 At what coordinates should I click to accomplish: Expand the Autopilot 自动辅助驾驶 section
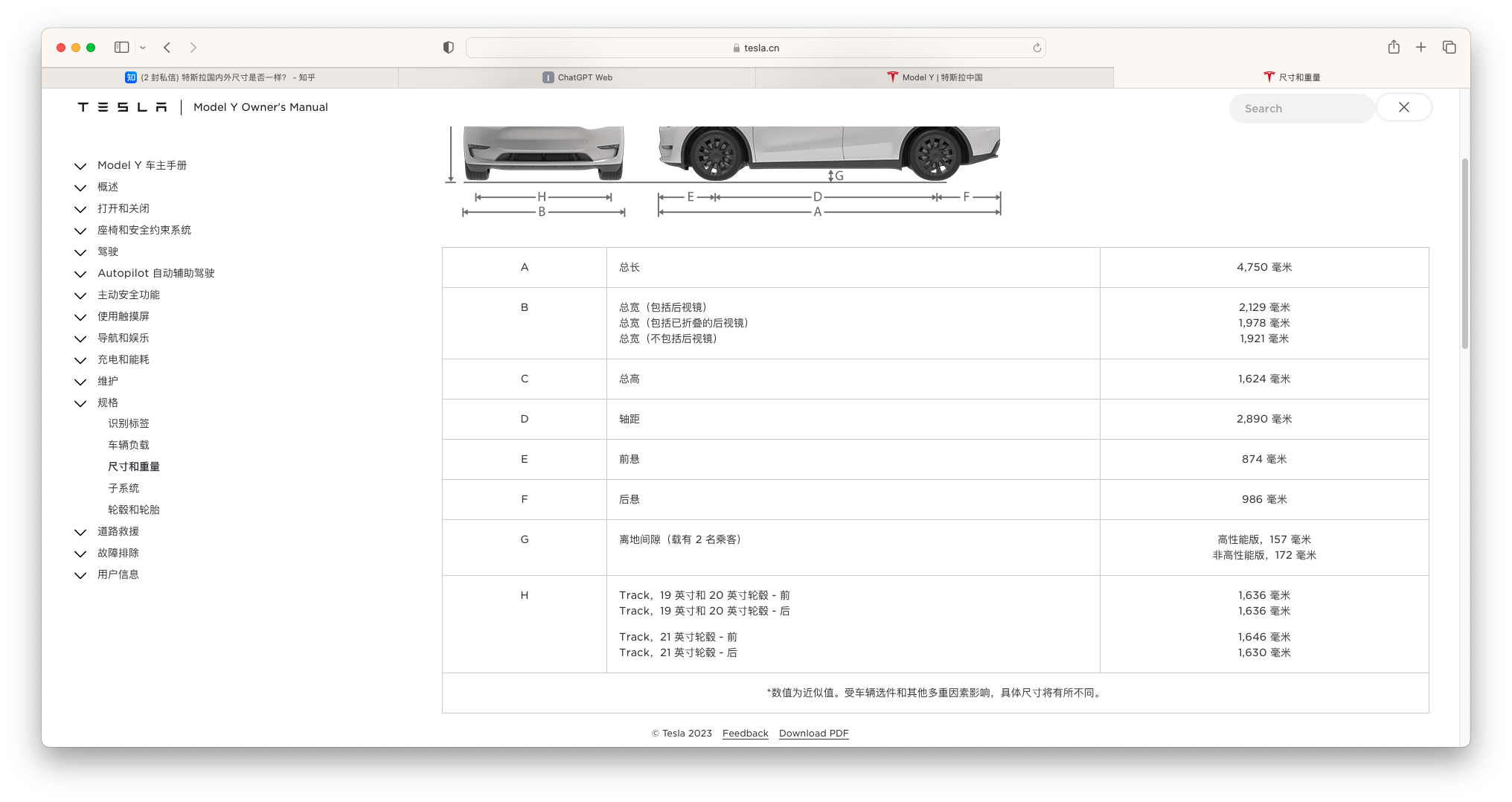pos(80,274)
